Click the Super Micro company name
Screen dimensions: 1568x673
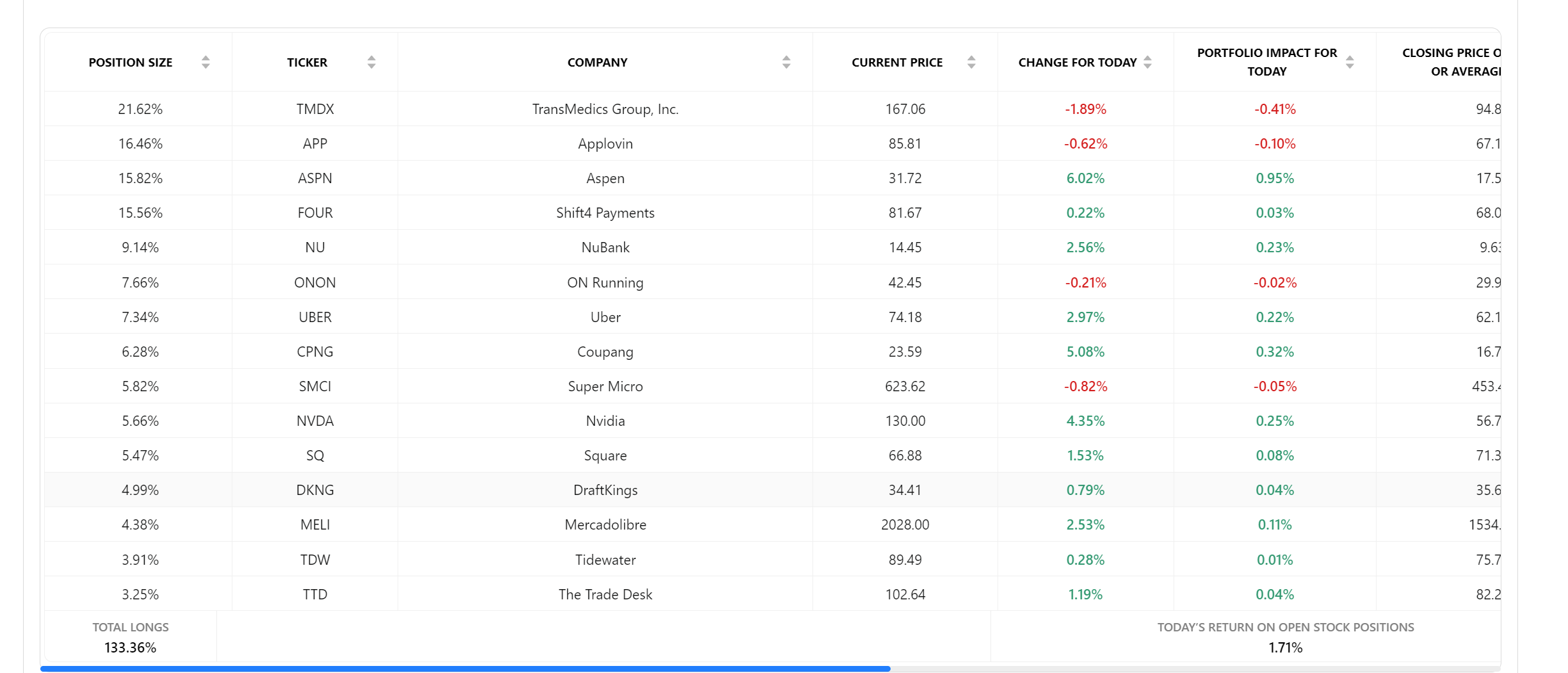pos(605,387)
